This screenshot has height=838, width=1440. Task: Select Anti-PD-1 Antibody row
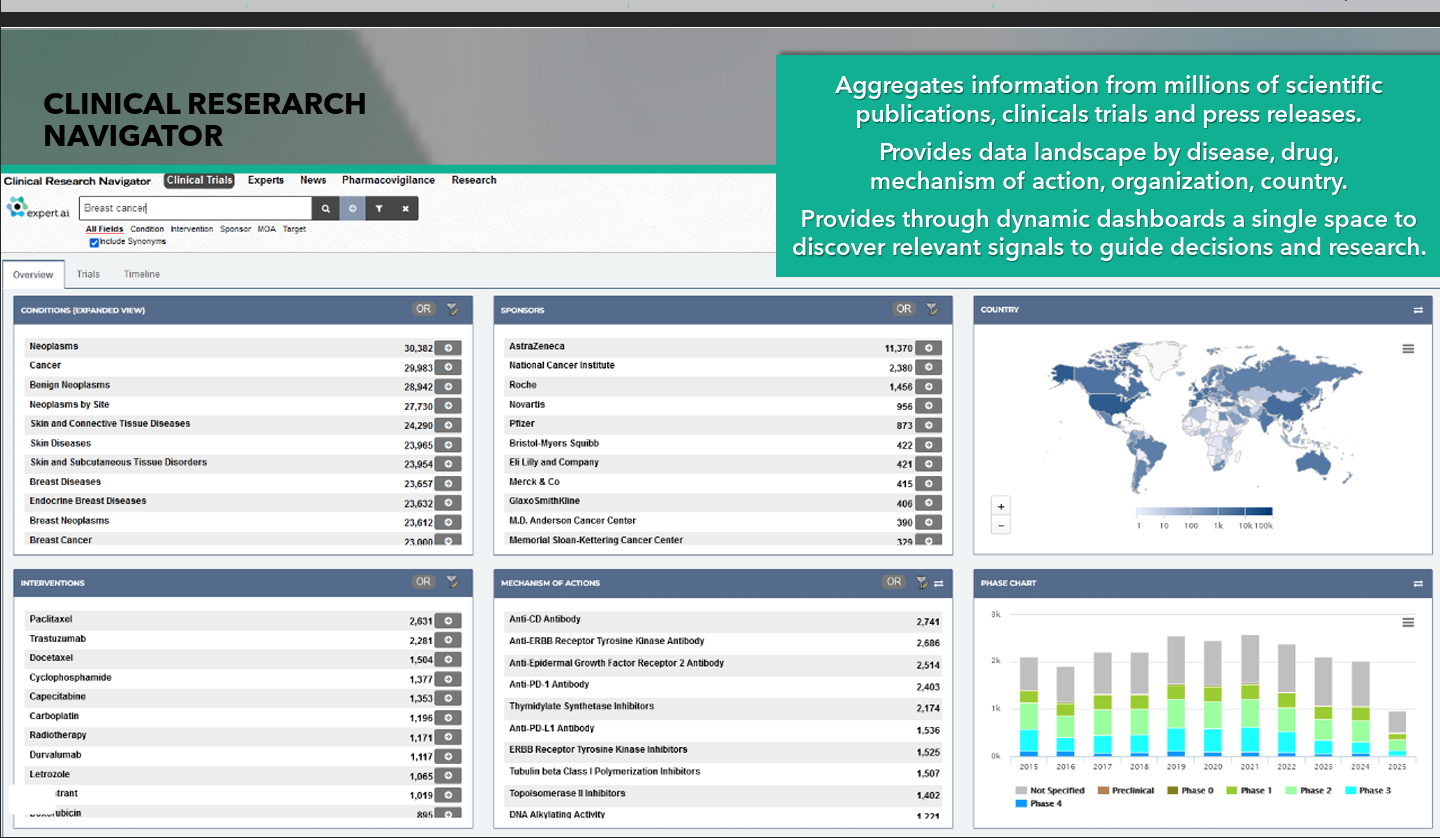[x=726, y=686]
